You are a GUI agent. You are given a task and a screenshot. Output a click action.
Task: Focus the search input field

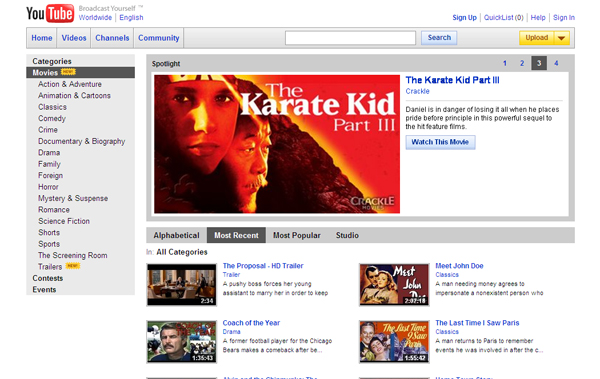(x=350, y=38)
